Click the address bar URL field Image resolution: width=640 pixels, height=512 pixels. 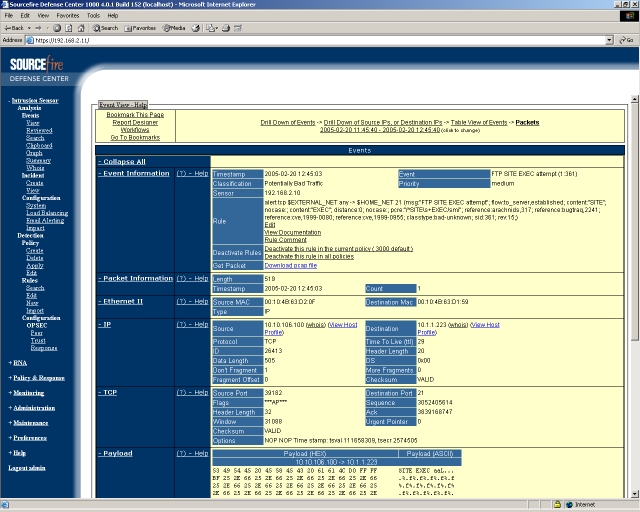pyautogui.click(x=300, y=40)
